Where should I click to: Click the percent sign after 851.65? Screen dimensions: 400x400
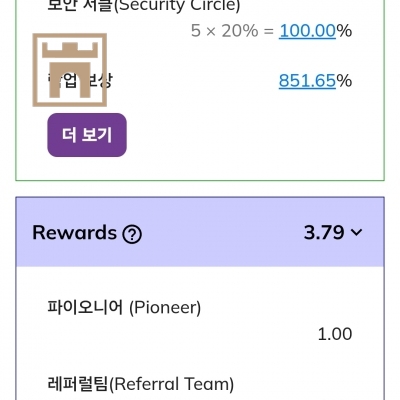coord(344,81)
